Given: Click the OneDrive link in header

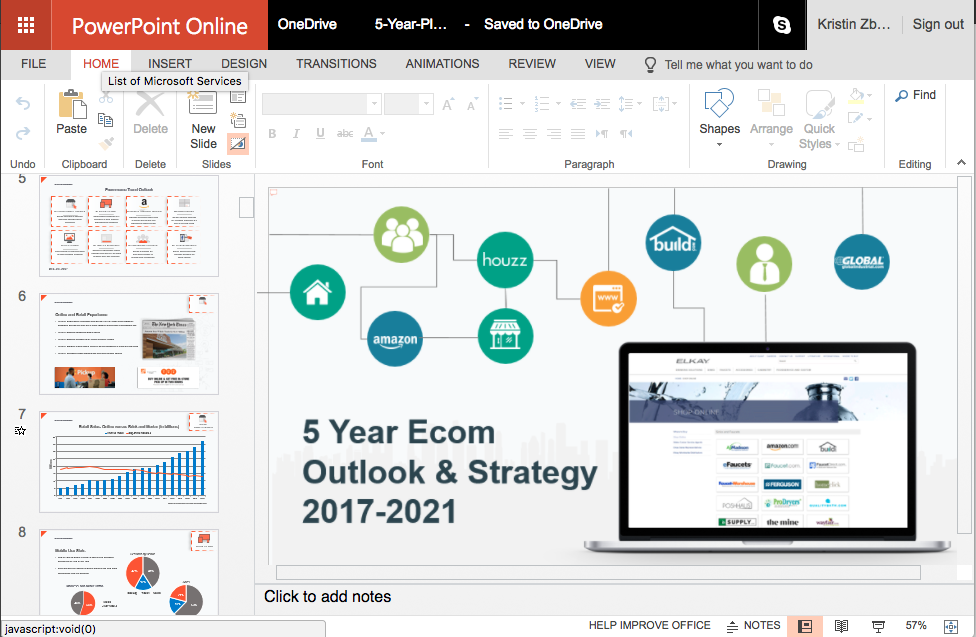Looking at the screenshot, I should [x=307, y=24].
